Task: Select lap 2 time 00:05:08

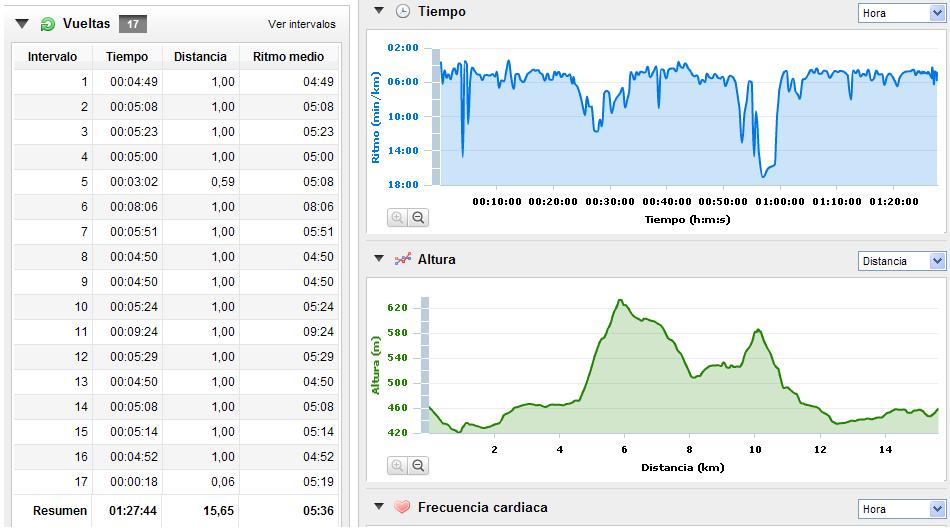Action: 133,107
